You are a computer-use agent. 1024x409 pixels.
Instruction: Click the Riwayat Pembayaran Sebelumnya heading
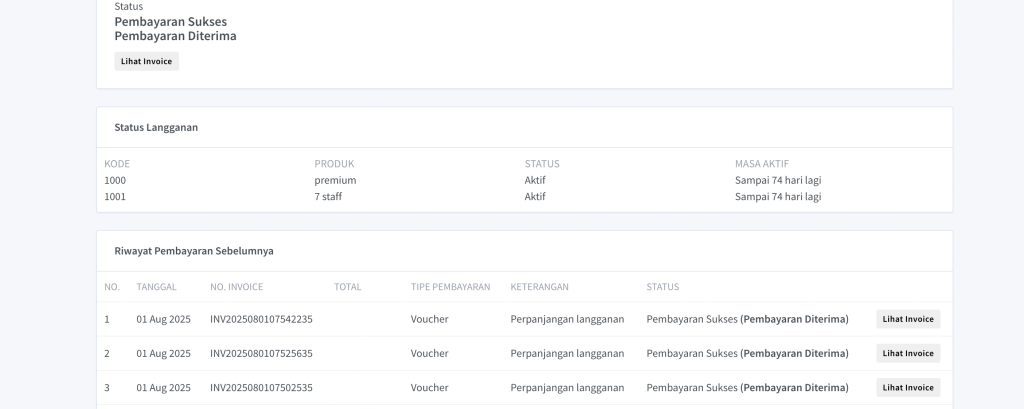194,251
